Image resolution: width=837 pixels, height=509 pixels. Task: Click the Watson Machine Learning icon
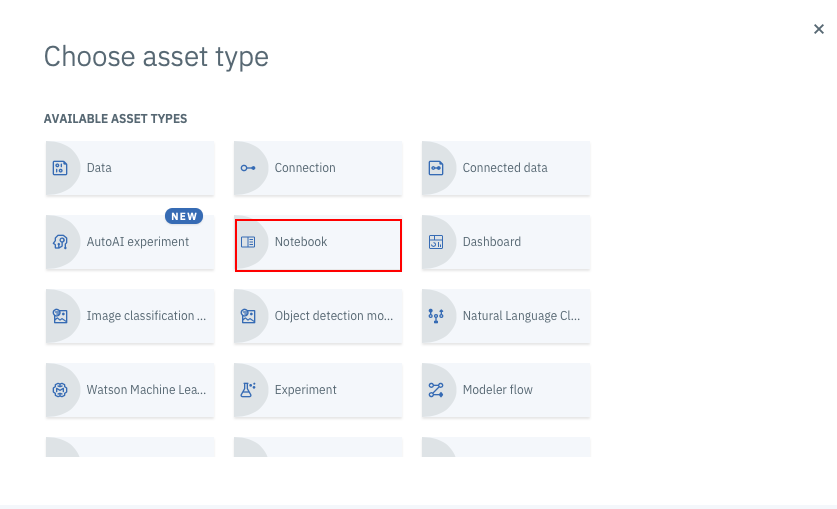(x=60, y=390)
